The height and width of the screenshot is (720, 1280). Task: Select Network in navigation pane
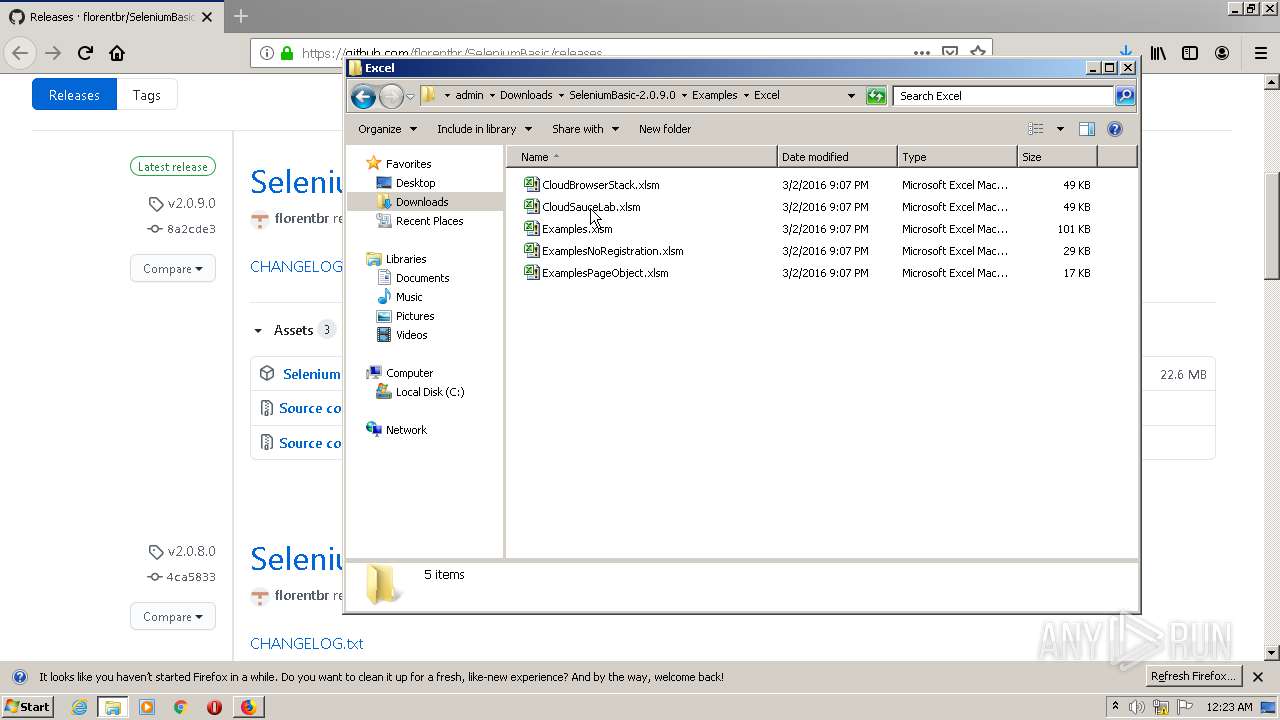coord(406,430)
